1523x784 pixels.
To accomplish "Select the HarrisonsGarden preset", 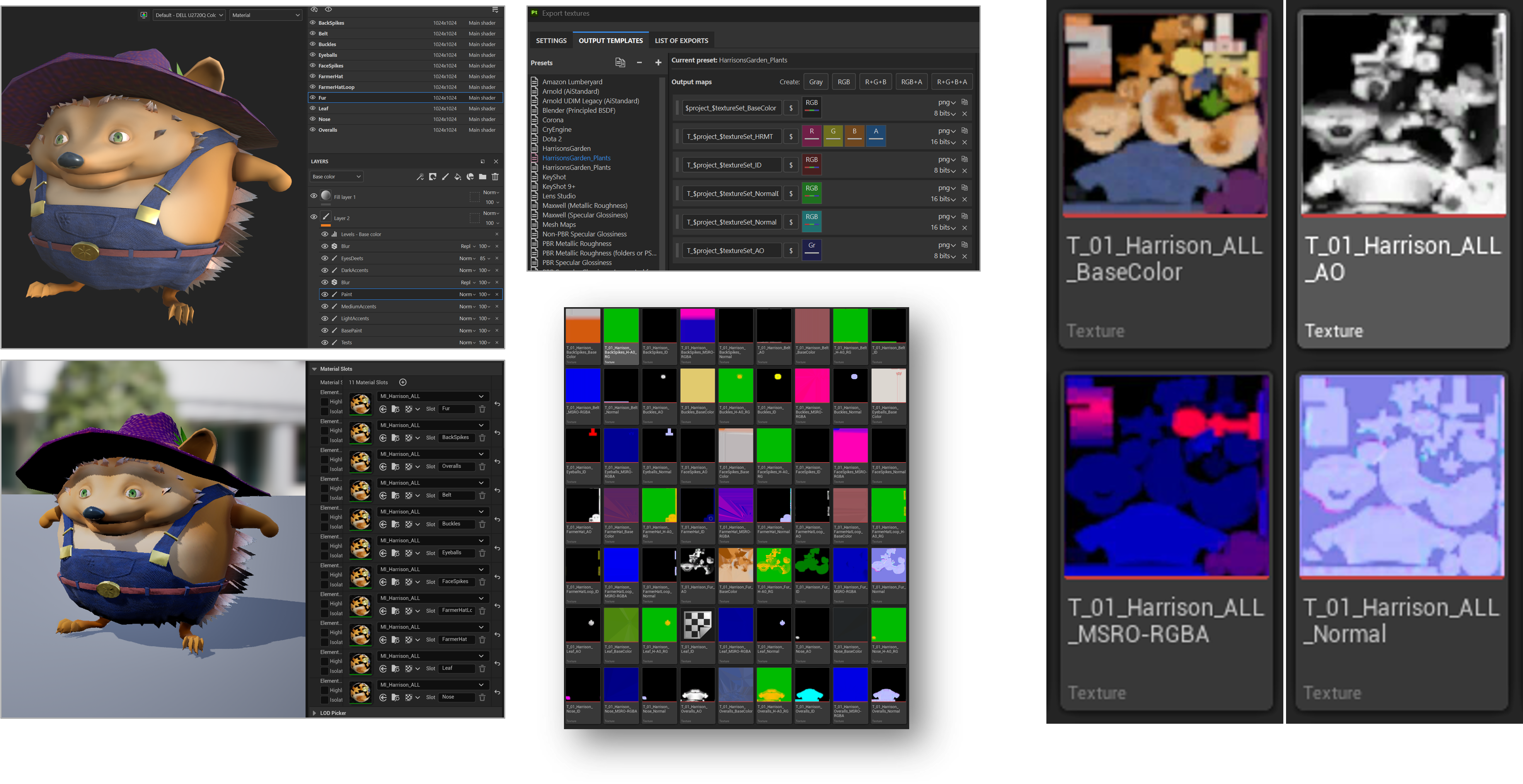I will 566,148.
